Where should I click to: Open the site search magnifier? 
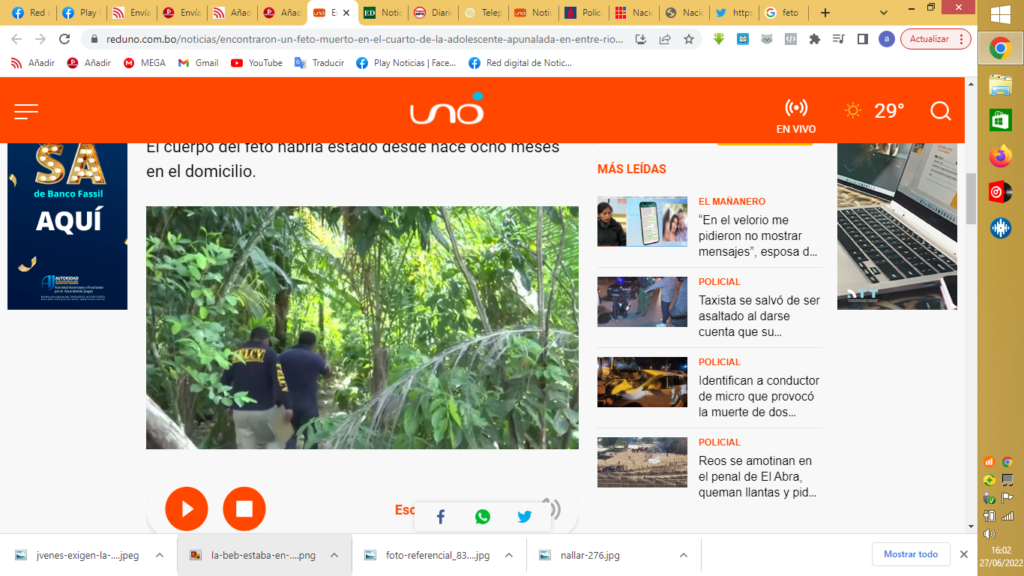click(x=940, y=111)
